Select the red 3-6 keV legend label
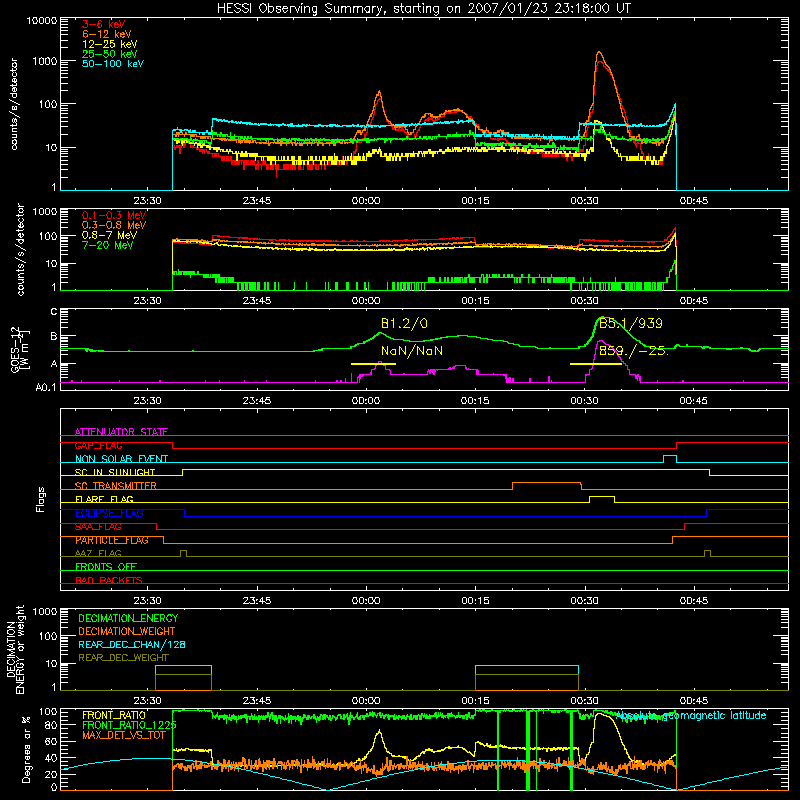Screen dimensions: 800x800 [x=104, y=24]
